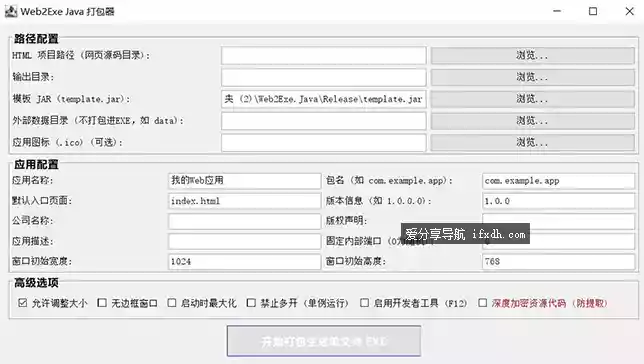The height and width of the screenshot is (364, 644).
Task: Click the initial window height field 768
Action: (559, 261)
